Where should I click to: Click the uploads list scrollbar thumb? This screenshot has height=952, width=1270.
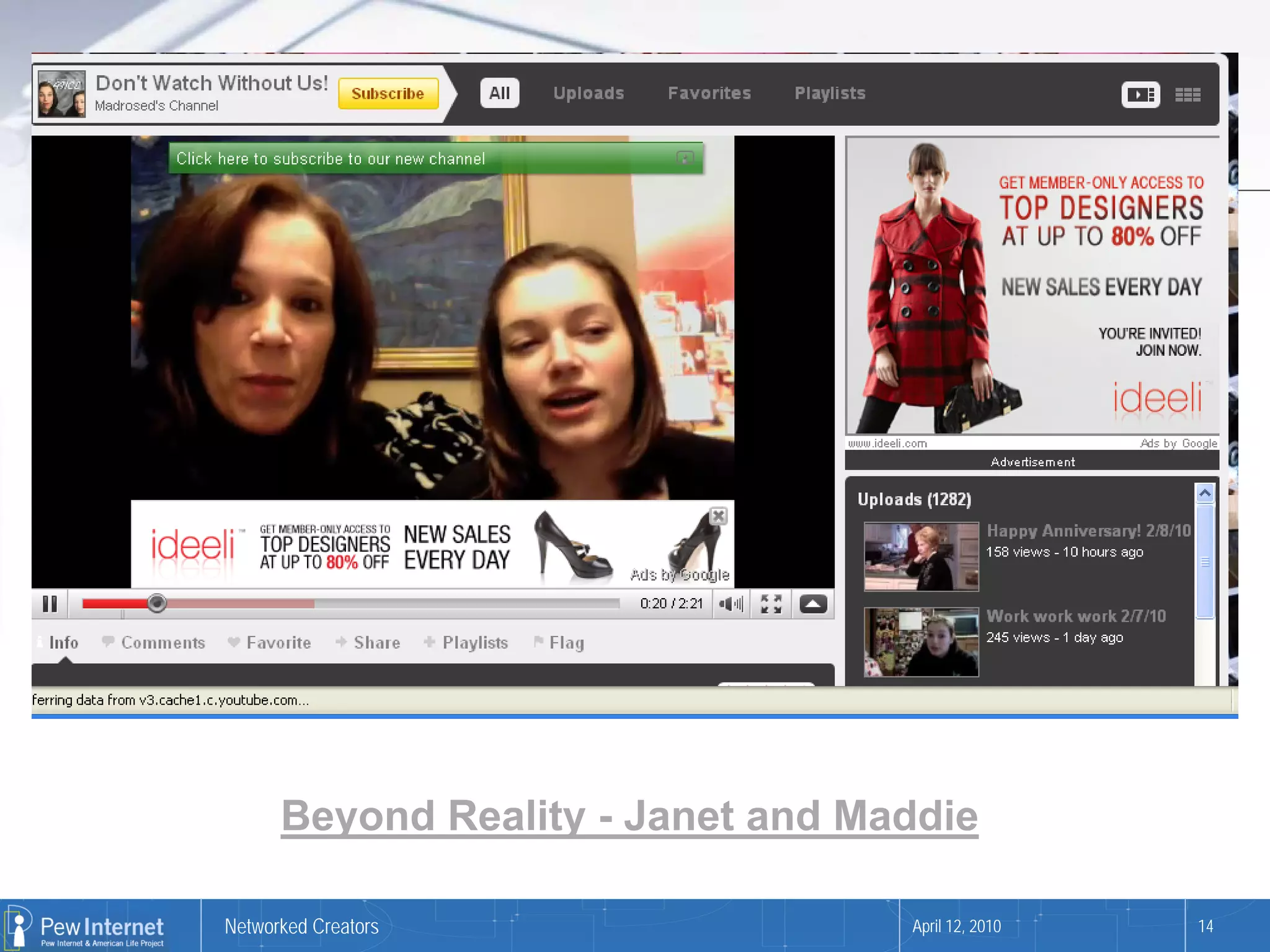pos(1205,562)
